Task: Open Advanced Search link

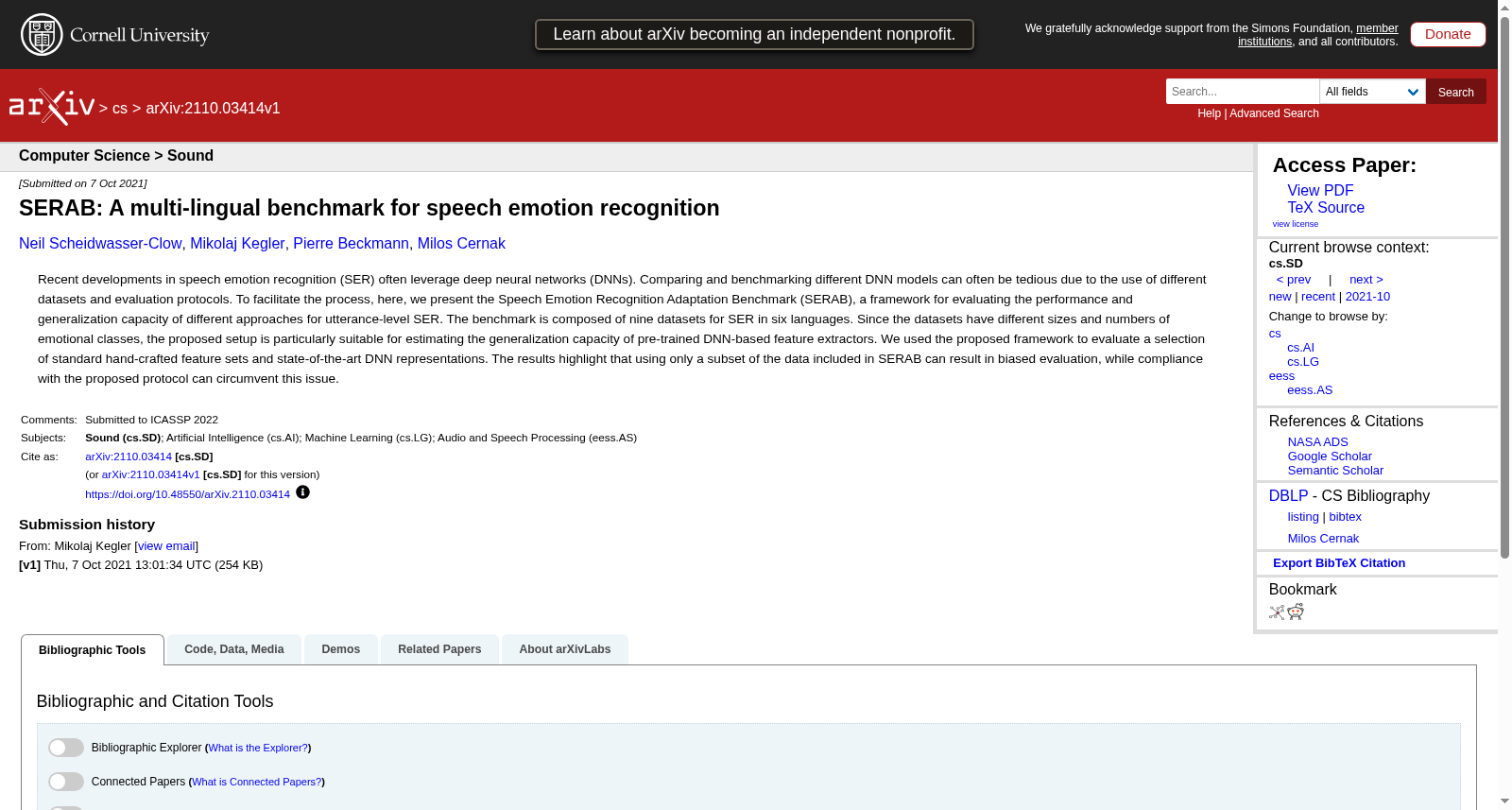Action: pos(1274,113)
